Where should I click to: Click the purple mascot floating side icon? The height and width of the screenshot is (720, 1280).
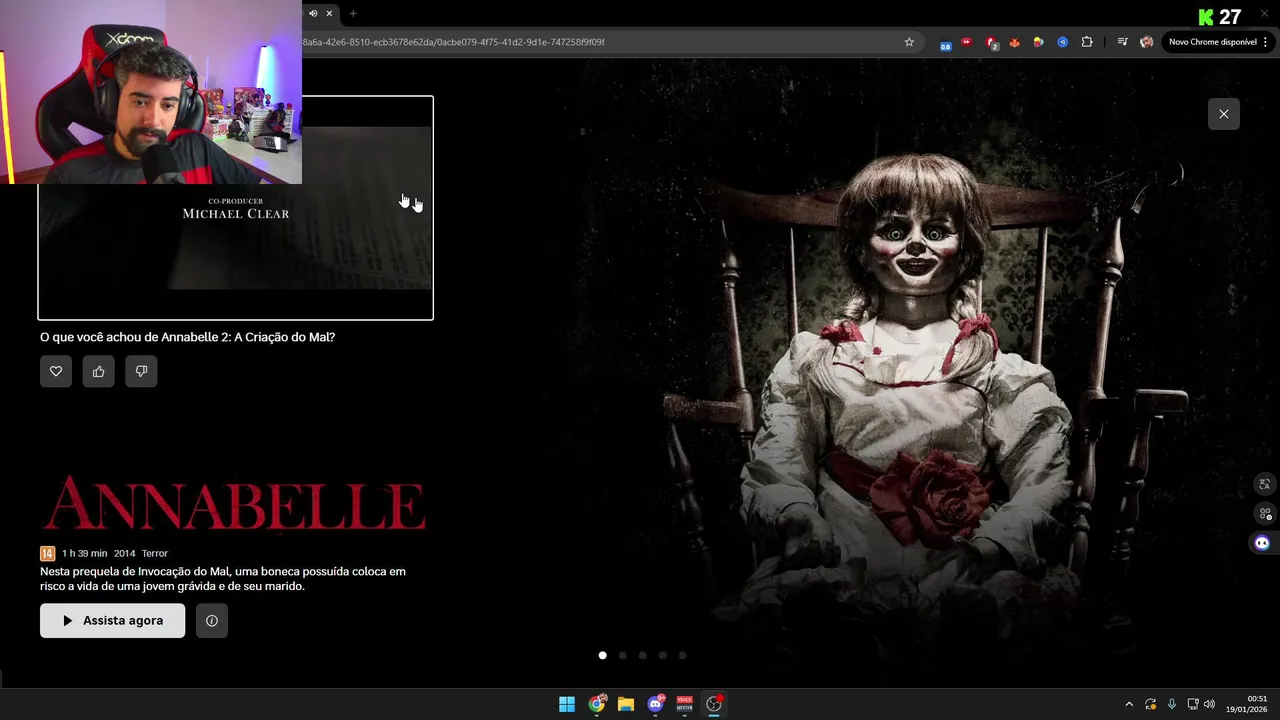pos(1262,543)
